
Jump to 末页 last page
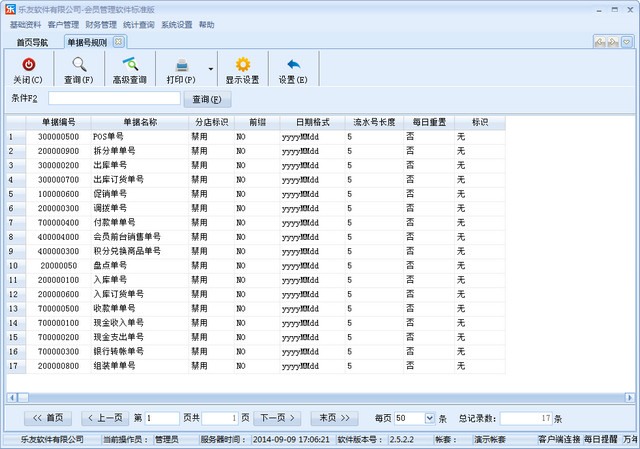coord(333,418)
